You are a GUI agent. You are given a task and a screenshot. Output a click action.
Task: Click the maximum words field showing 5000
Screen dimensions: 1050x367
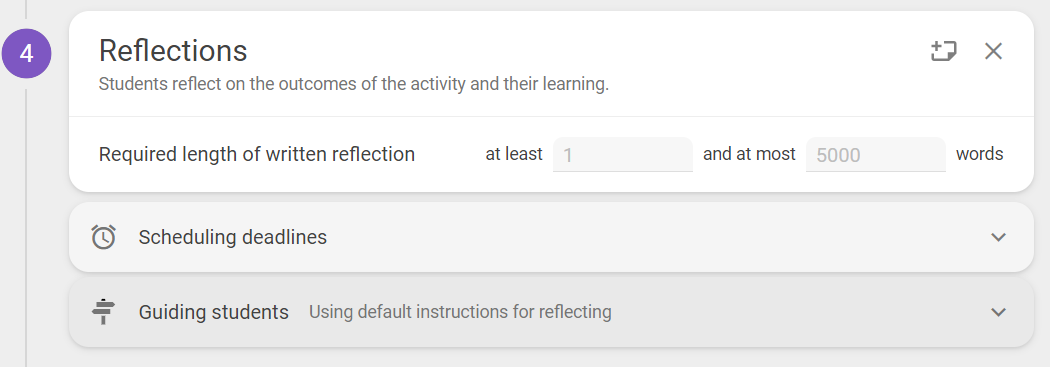(x=876, y=155)
